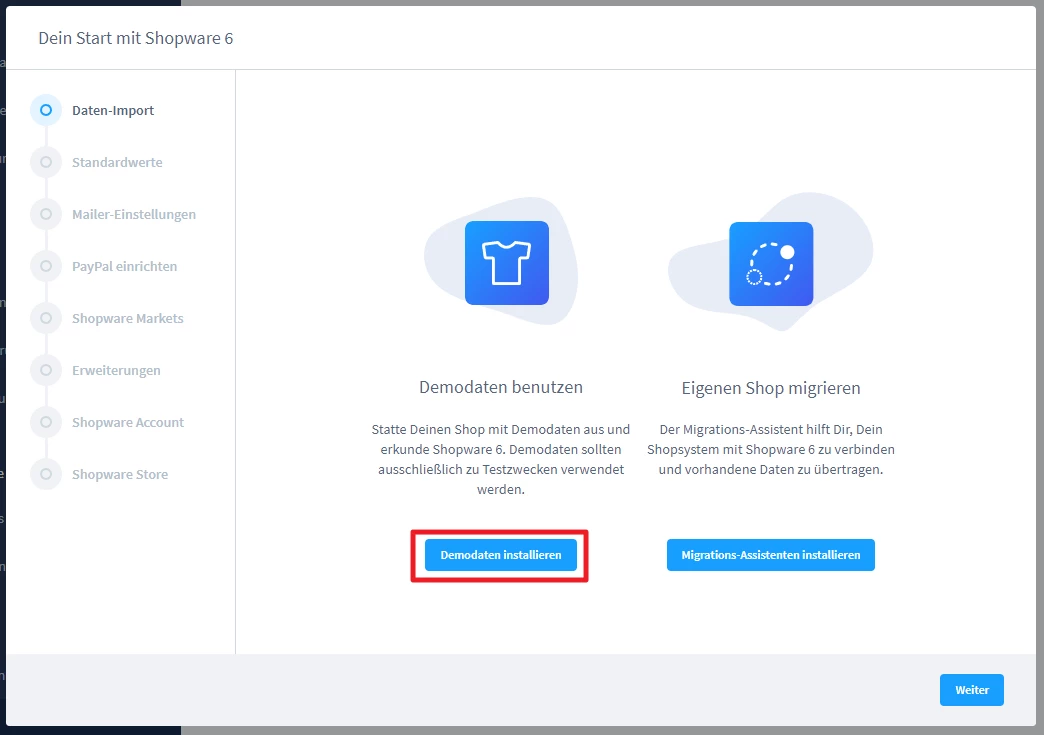Click the Shopware Markets step circle
The width and height of the screenshot is (1044, 735).
[x=46, y=318]
